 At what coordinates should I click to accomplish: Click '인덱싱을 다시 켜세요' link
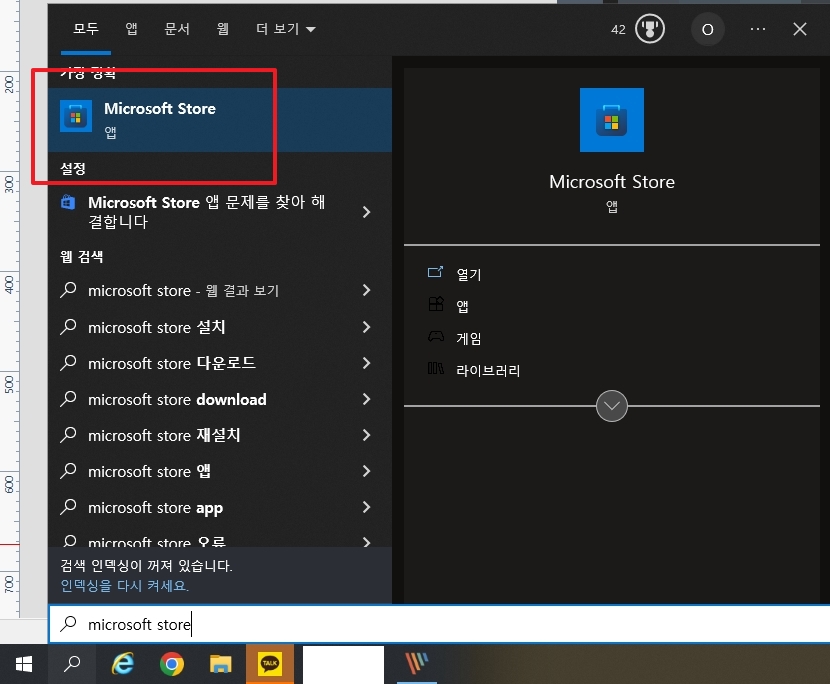[124, 586]
